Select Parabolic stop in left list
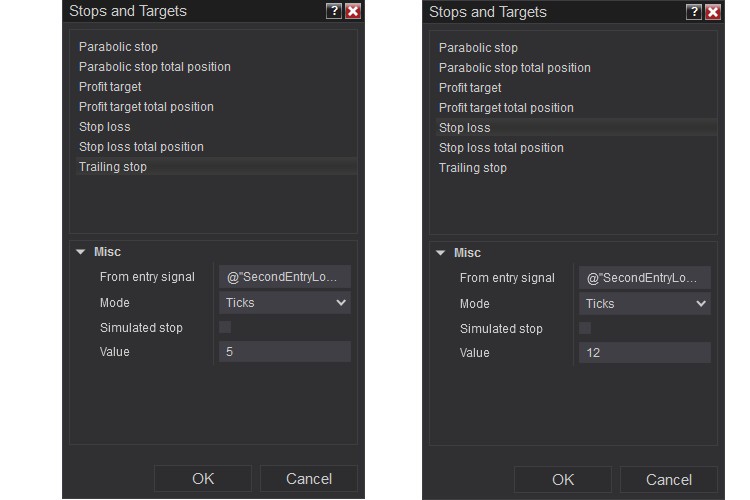This screenshot has width=750, height=500. coord(118,47)
